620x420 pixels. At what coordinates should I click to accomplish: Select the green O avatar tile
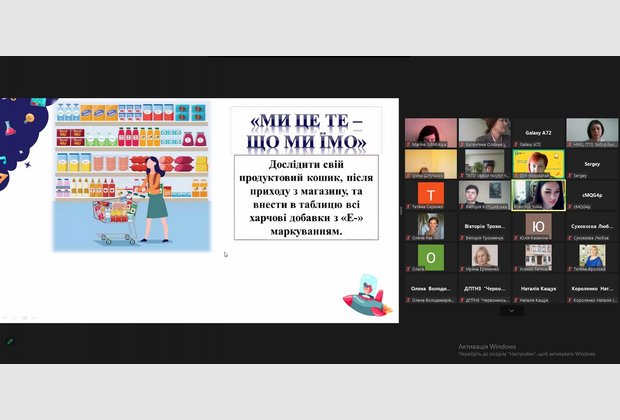[x=431, y=257]
